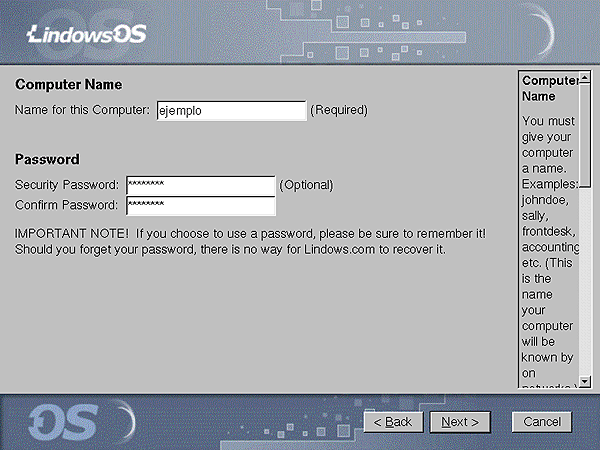This screenshot has height=450, width=600.
Task: Click "sally," in the help panel
Action: [x=535, y=216]
